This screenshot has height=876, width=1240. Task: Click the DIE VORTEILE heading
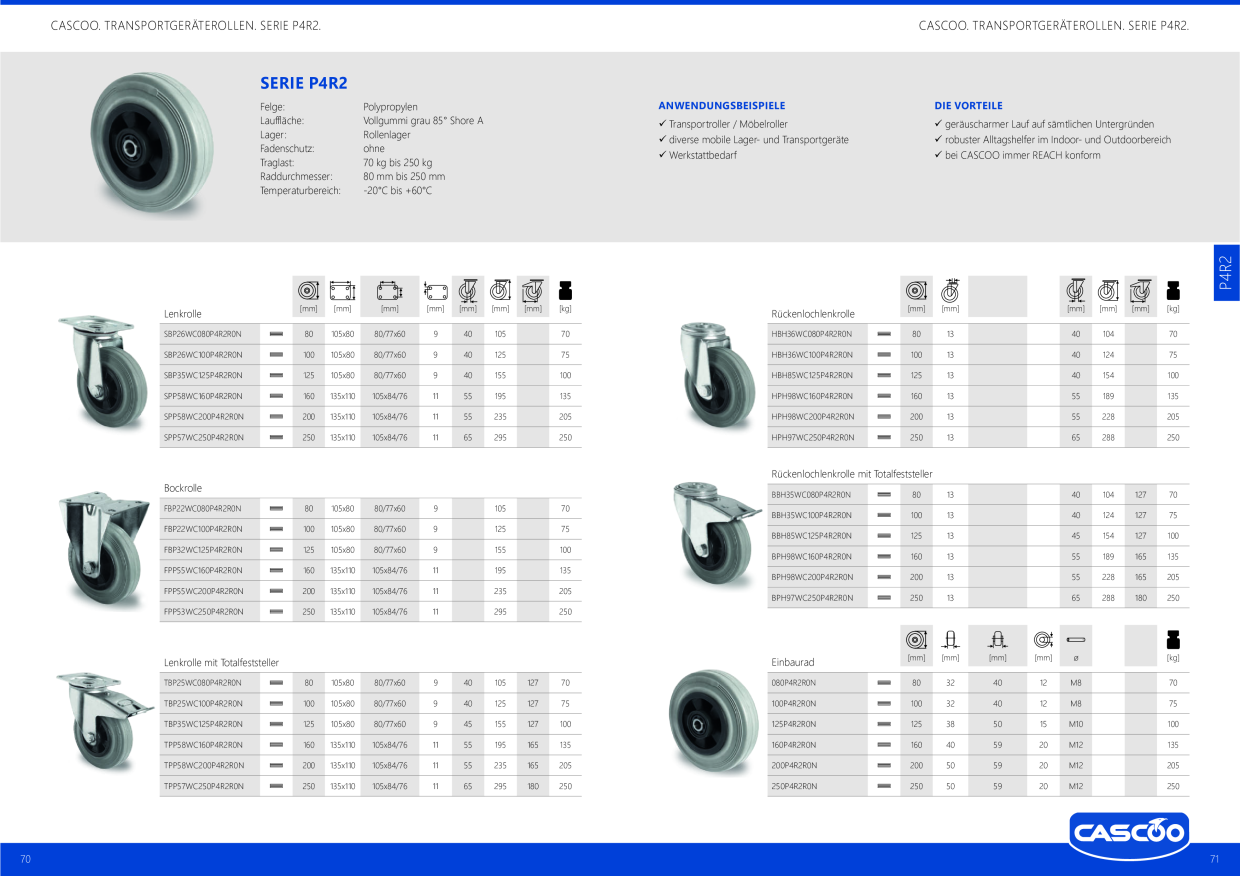968,105
